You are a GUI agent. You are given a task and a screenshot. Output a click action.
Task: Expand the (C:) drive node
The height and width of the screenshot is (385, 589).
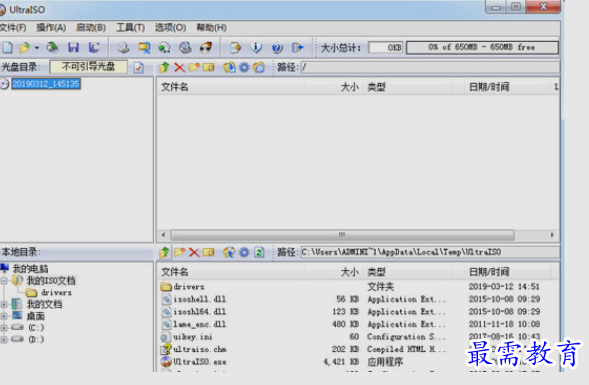pyautogui.click(x=4, y=328)
